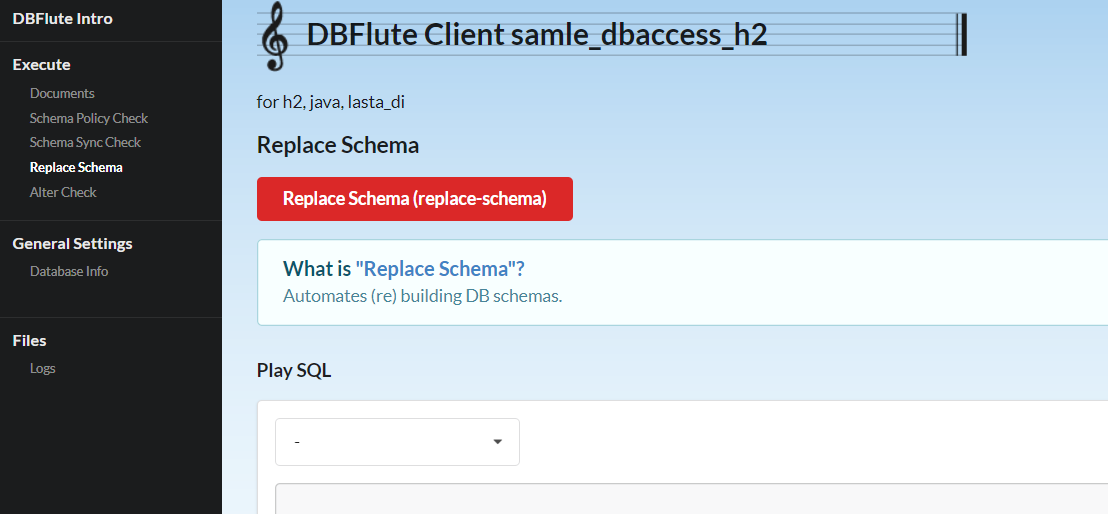Click the Play SQL section heading
Image resolution: width=1108 pixels, height=514 pixels.
pyautogui.click(x=293, y=370)
